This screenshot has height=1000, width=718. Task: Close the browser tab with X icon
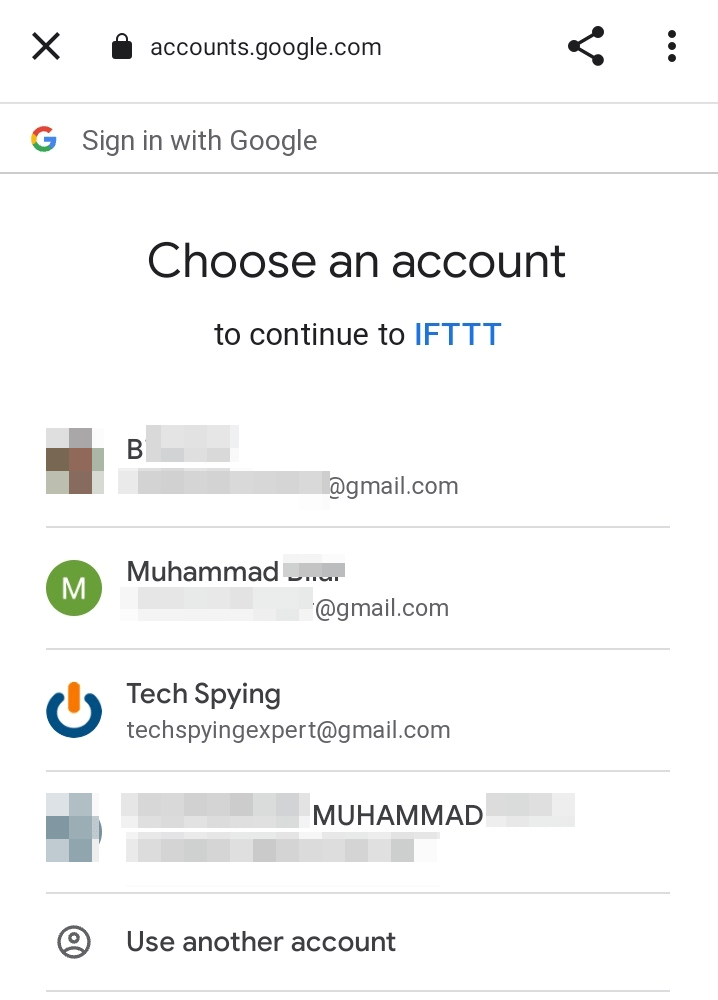coord(46,47)
